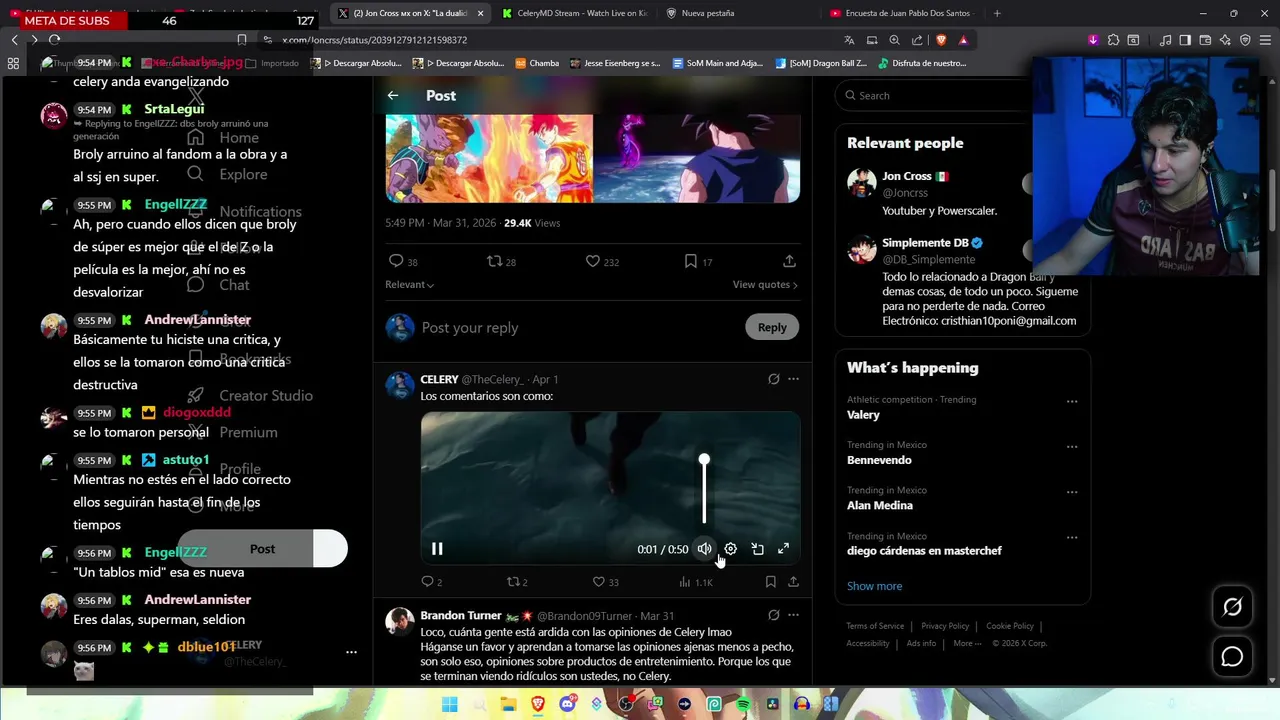Pause the CELERY video
The height and width of the screenshot is (720, 1280).
point(437,549)
